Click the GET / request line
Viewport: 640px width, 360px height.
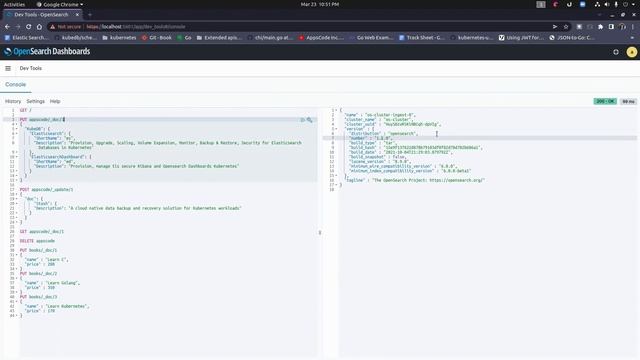point(25,110)
